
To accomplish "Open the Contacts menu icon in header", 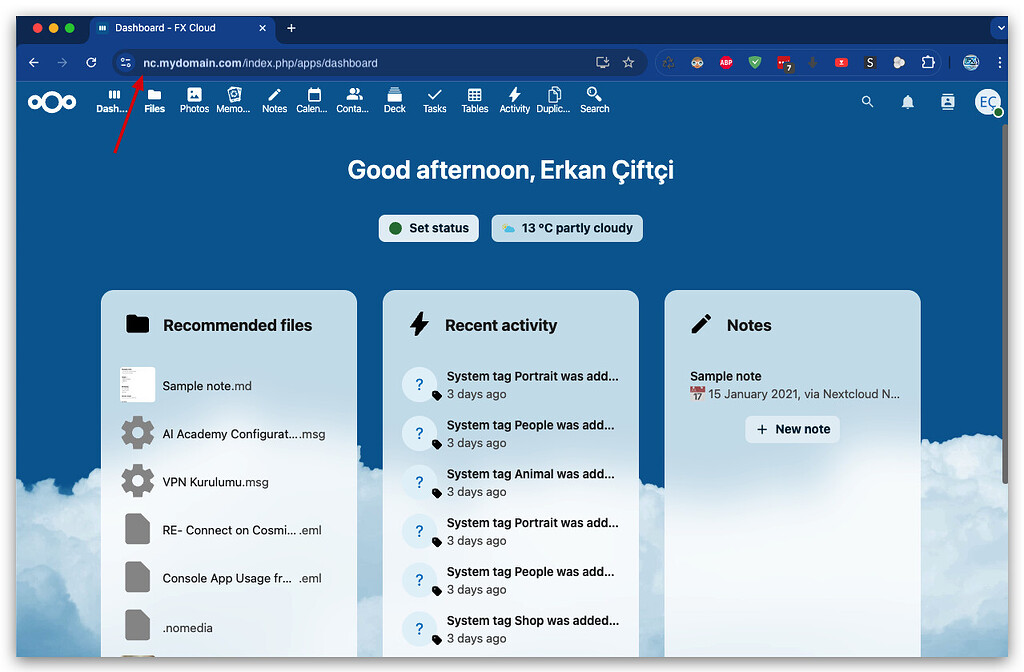I will point(948,102).
